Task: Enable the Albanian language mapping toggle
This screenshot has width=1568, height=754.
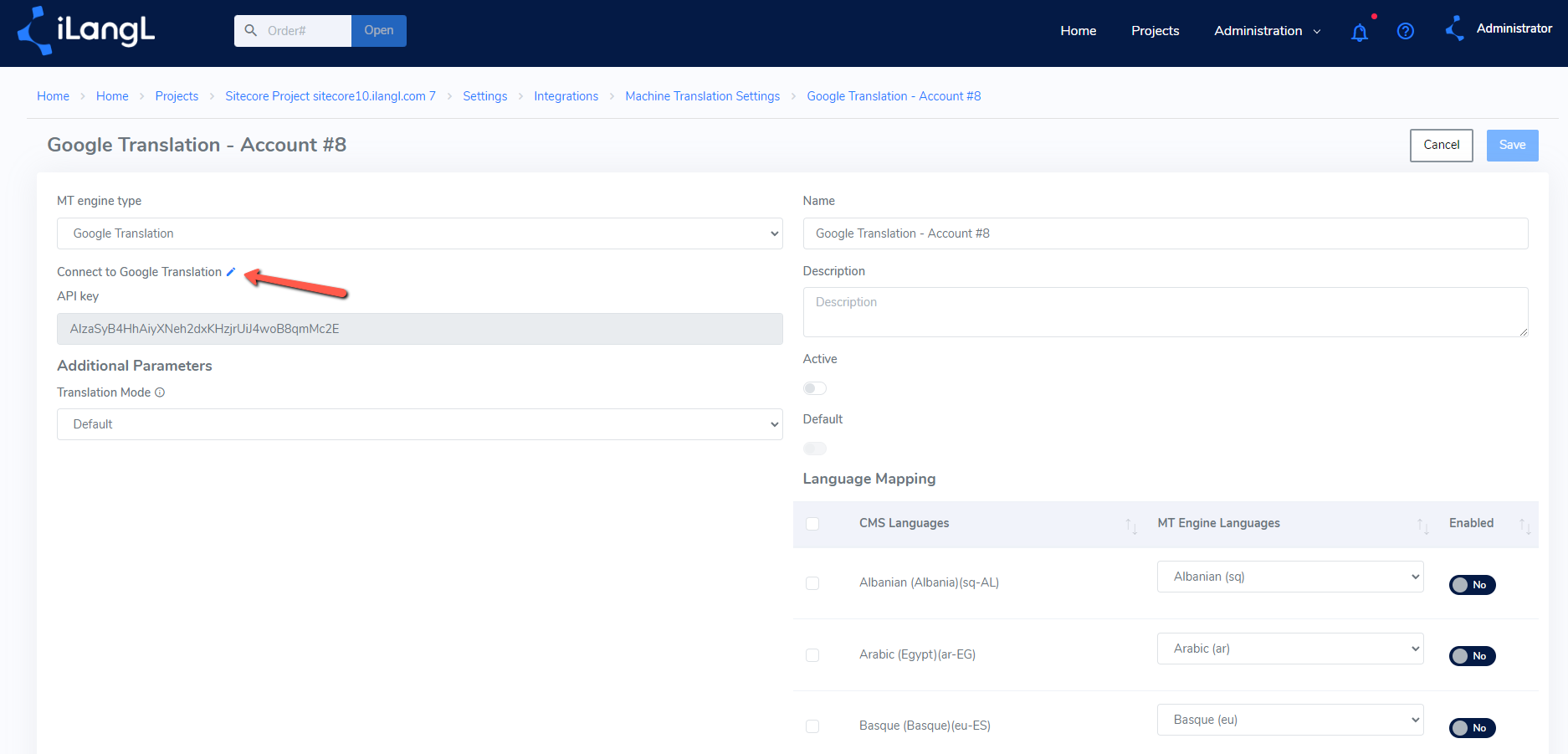Action: pyautogui.click(x=1472, y=585)
